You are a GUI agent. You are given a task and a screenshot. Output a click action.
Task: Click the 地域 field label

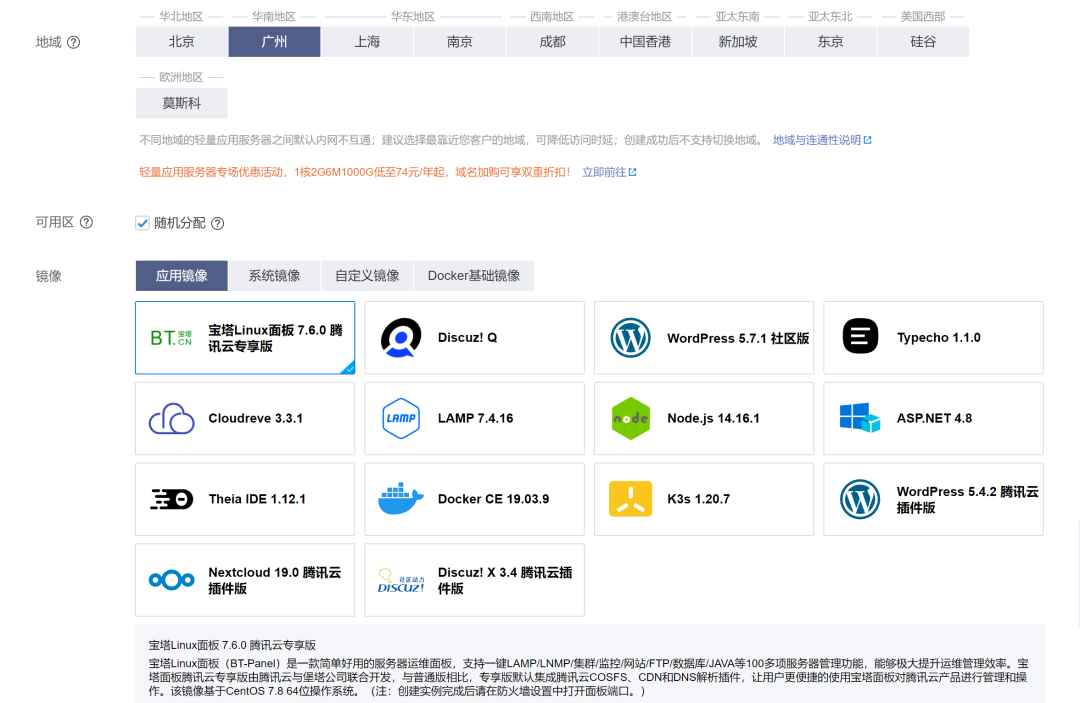48,43
